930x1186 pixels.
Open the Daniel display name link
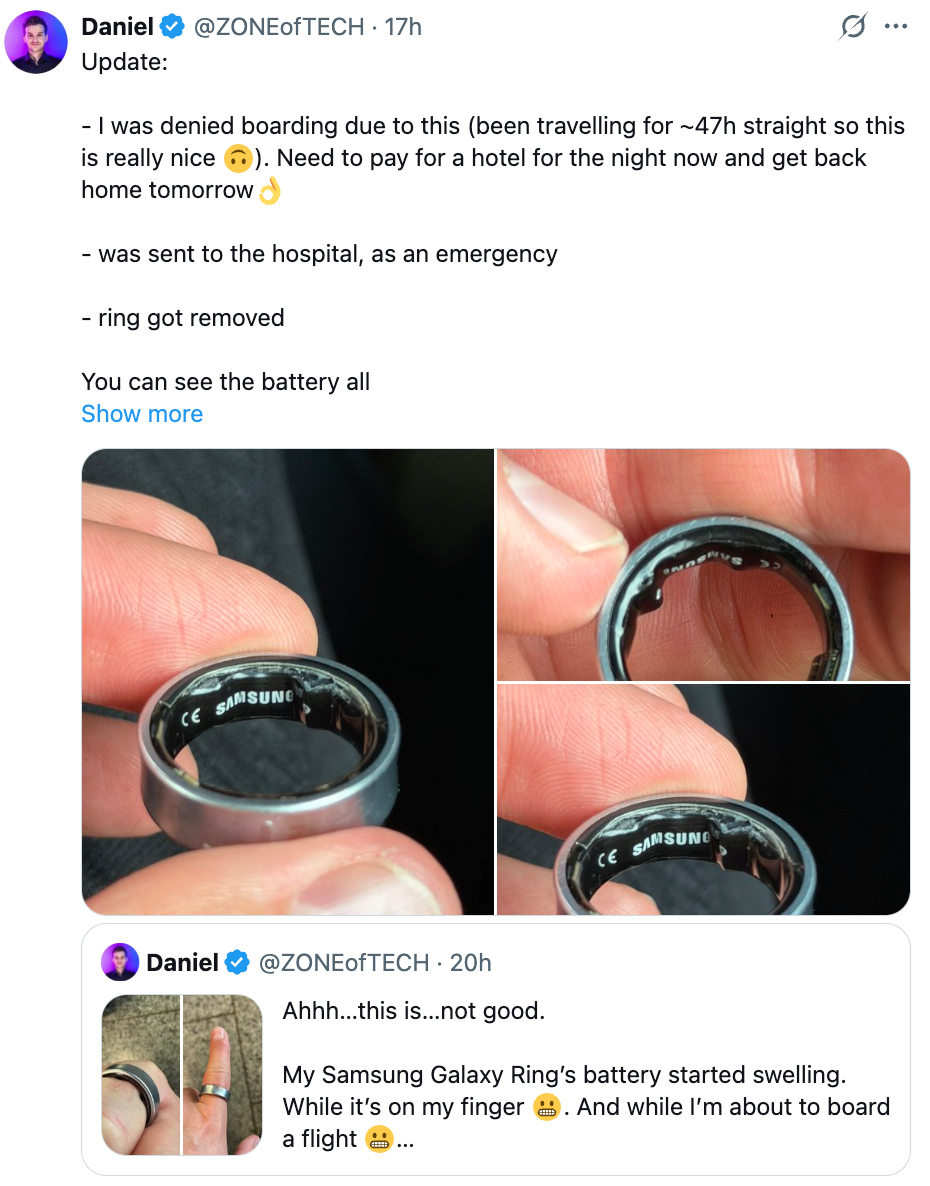click(x=117, y=28)
